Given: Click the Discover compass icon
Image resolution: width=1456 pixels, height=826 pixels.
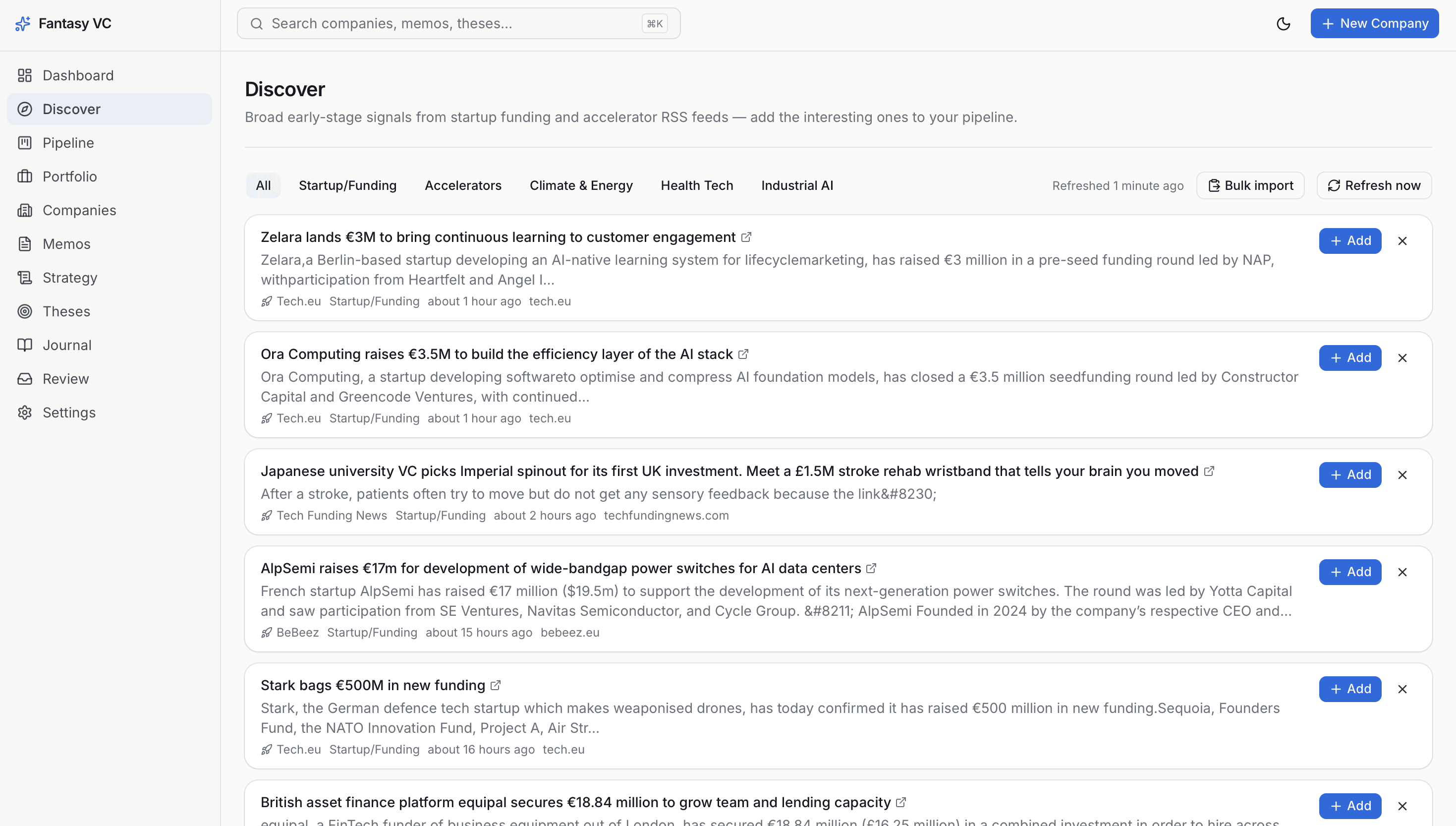Looking at the screenshot, I should (24, 109).
